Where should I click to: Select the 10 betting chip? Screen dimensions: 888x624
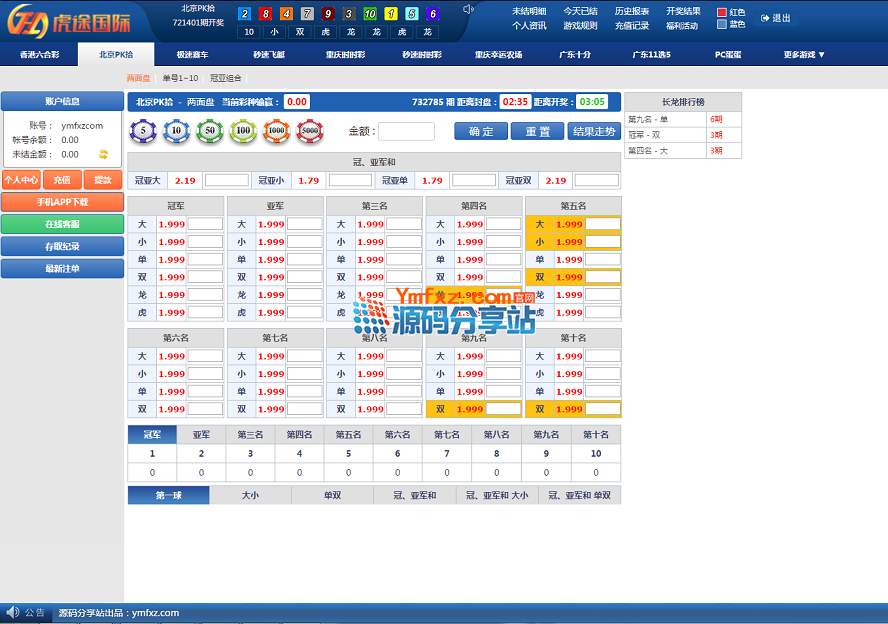[177, 130]
